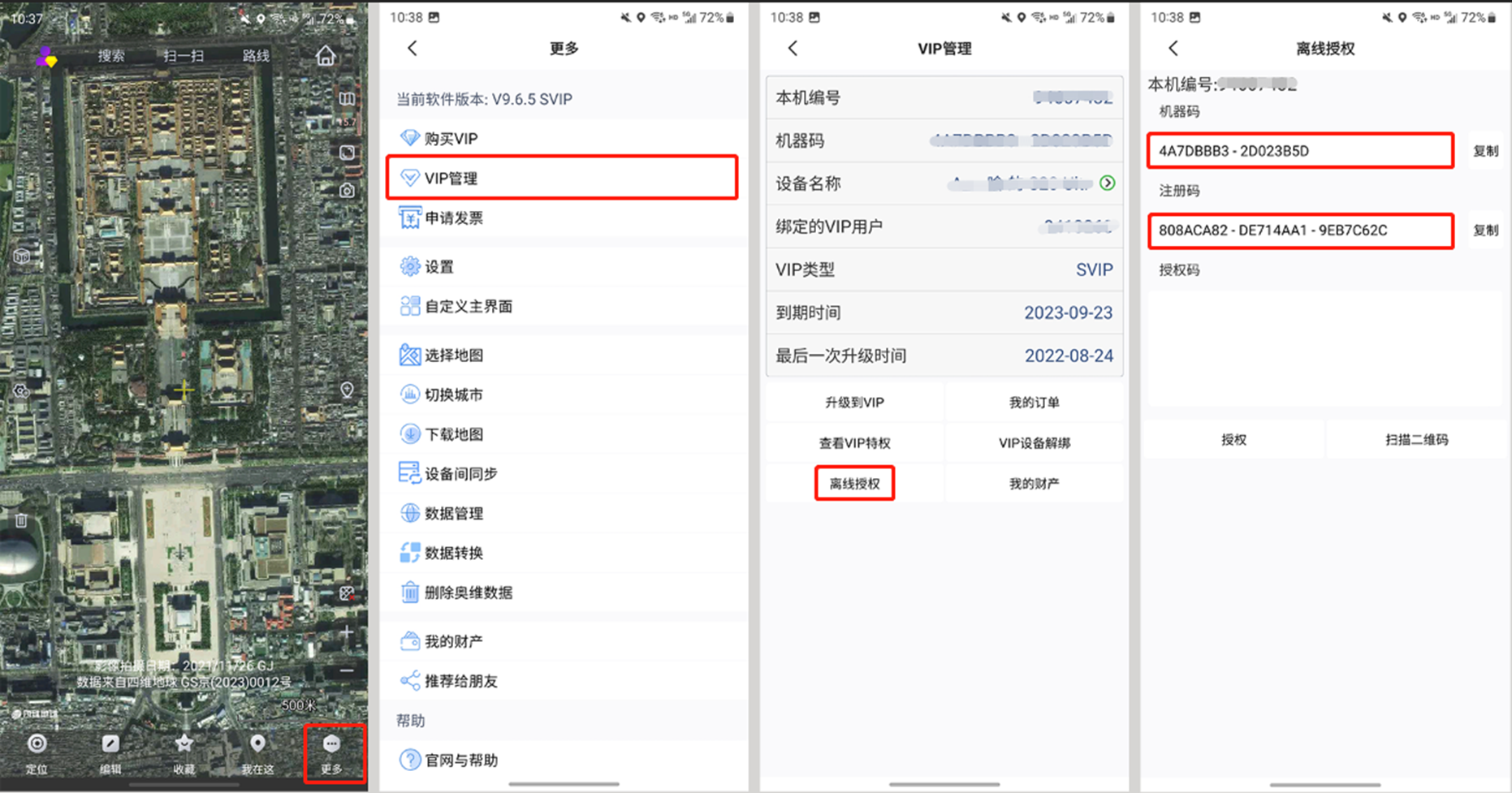Tap the 扫描二维码 button

(1416, 440)
